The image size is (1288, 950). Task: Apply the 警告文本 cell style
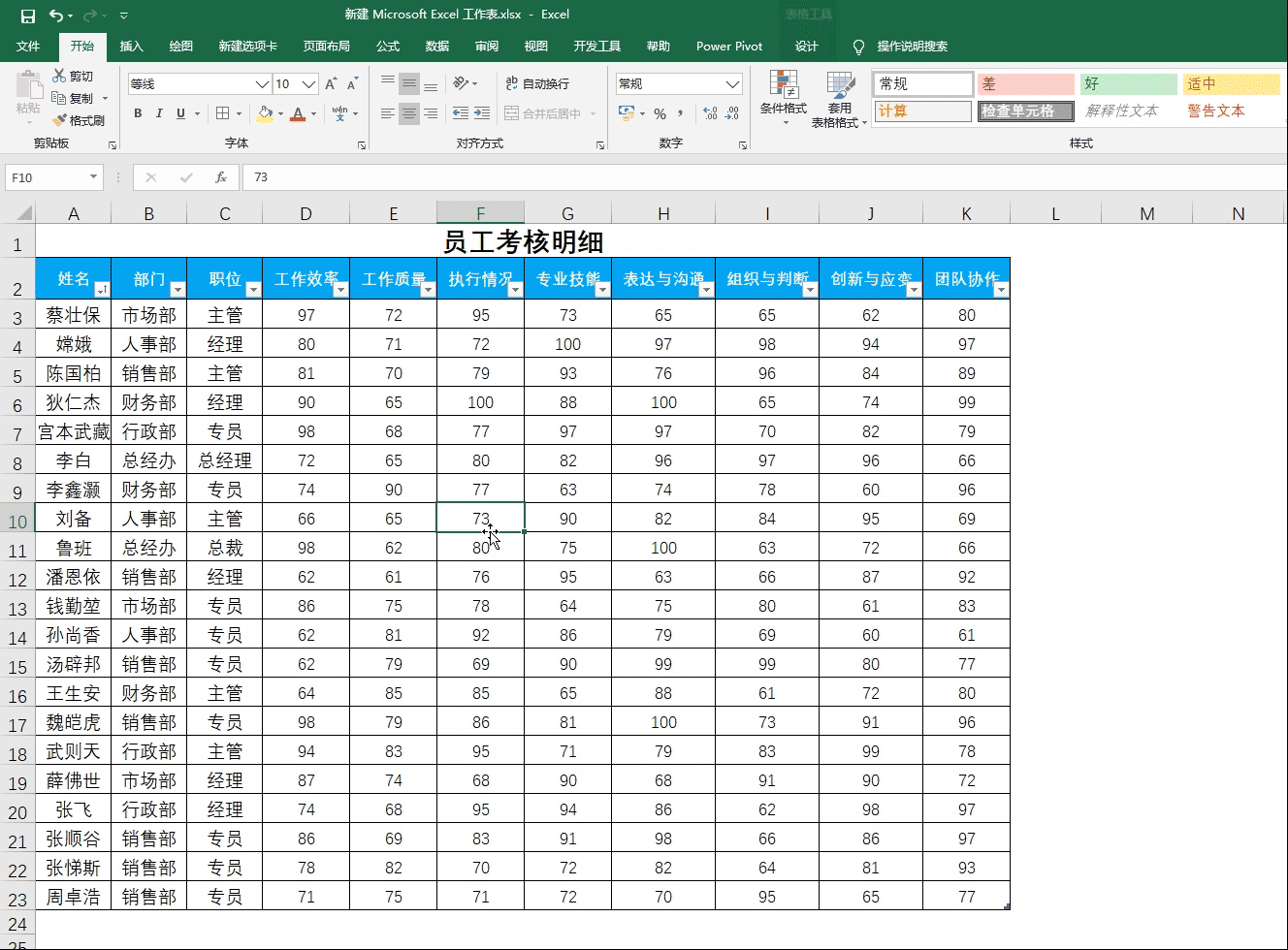click(x=1231, y=111)
